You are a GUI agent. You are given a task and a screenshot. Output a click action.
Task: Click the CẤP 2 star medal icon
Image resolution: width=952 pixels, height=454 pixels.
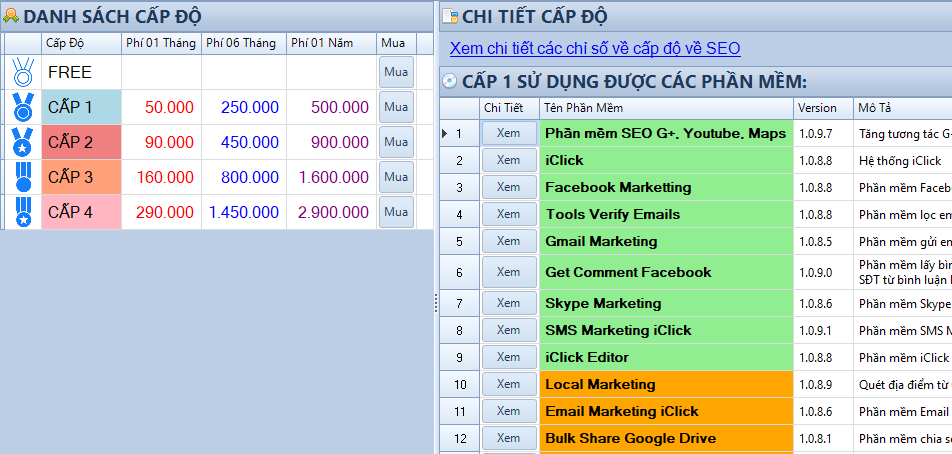pos(23,142)
